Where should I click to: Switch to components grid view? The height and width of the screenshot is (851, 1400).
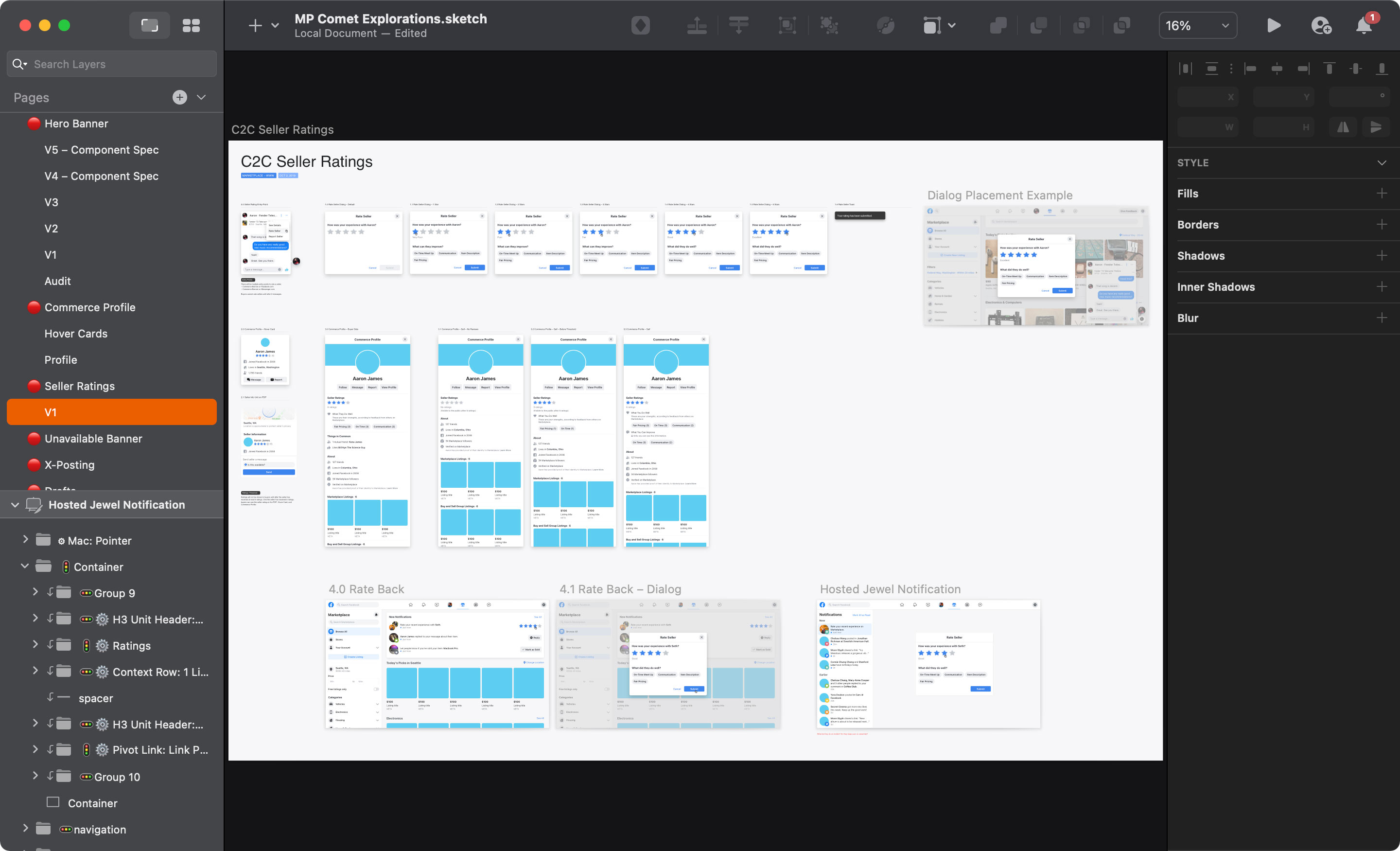pos(191,26)
